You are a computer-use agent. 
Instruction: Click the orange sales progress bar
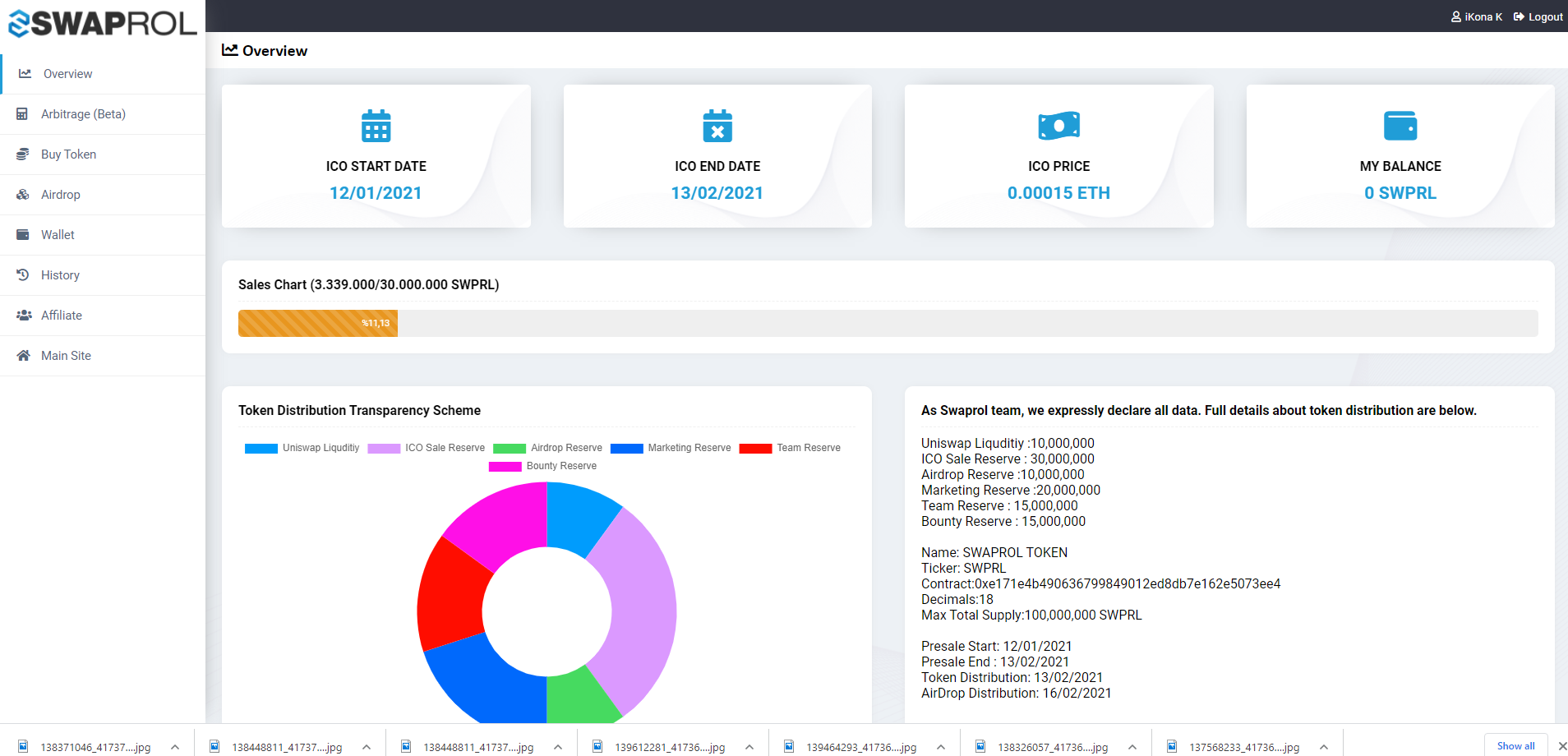(318, 323)
